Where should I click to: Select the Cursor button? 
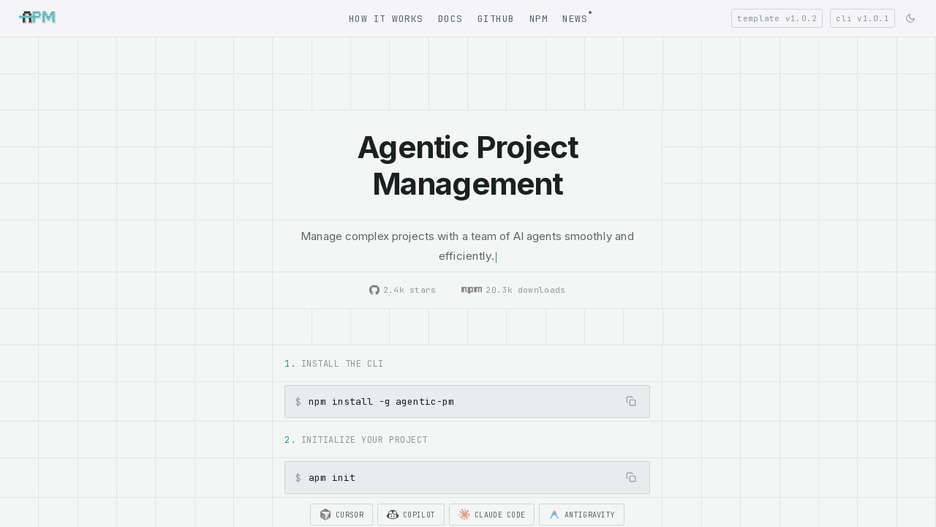[341, 514]
